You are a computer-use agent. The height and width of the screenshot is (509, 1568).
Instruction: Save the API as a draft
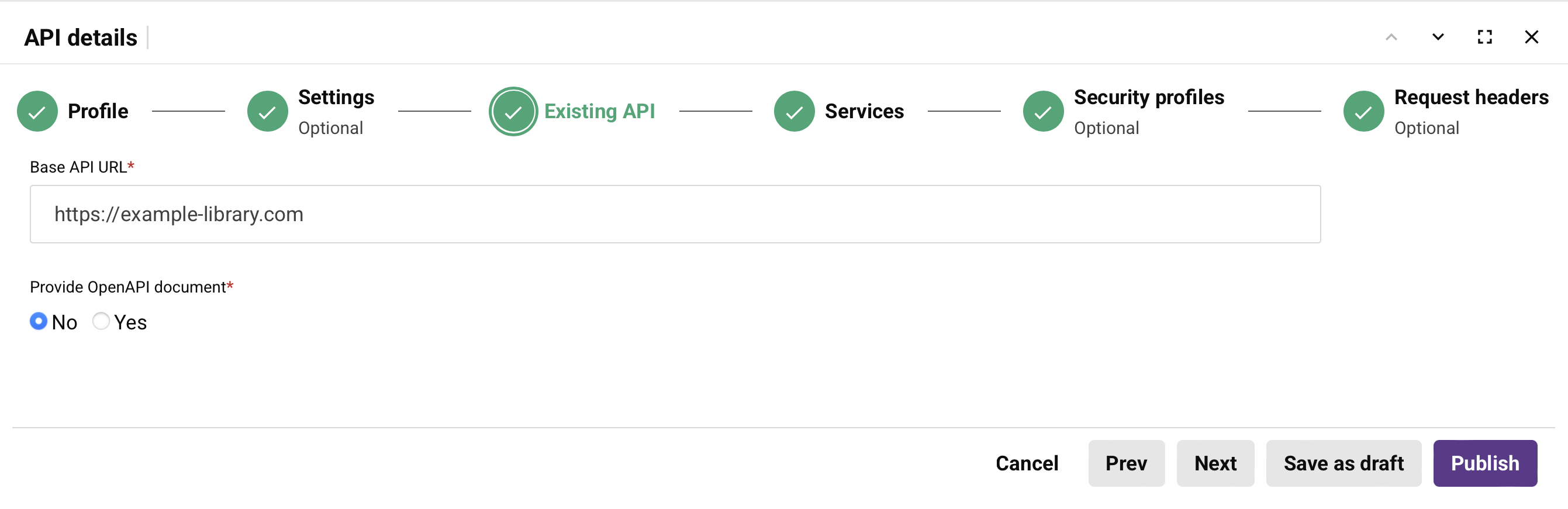pyautogui.click(x=1343, y=463)
